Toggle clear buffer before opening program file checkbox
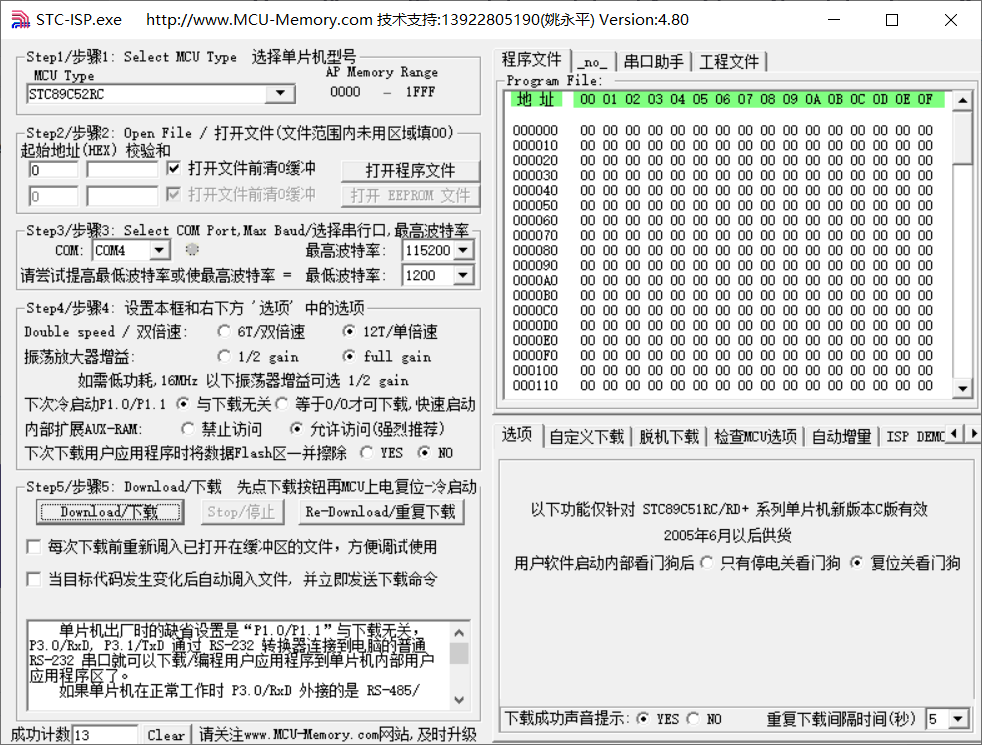 pyautogui.click(x=173, y=168)
